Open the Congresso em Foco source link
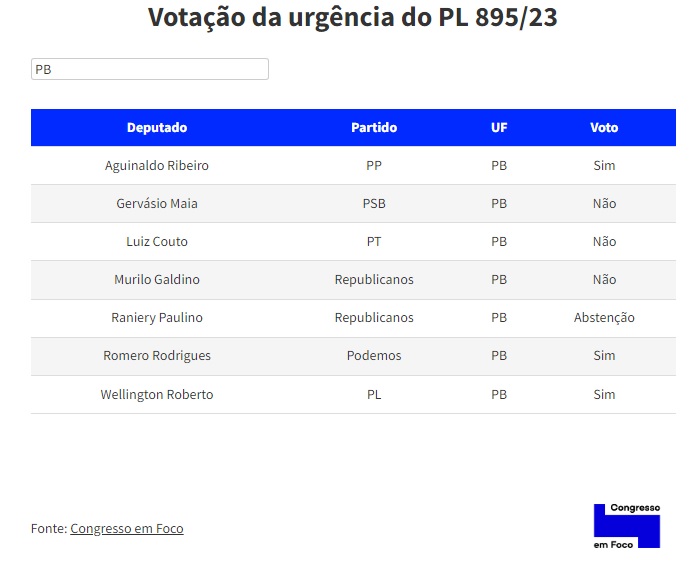Image resolution: width=691 pixels, height=576 pixels. (x=127, y=528)
